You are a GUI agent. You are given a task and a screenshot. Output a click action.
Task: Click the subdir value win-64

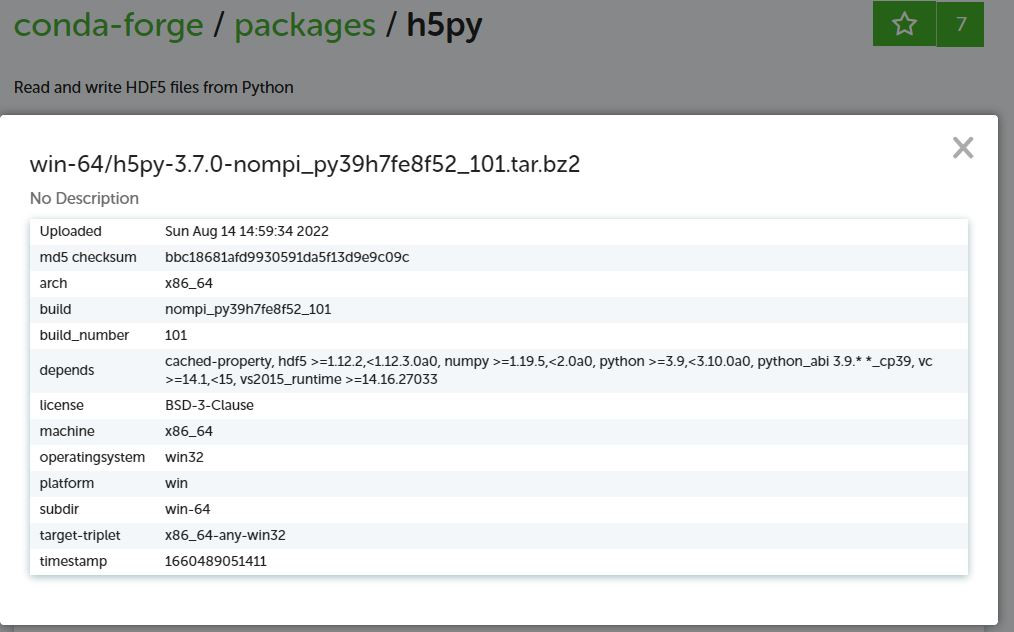click(187, 509)
